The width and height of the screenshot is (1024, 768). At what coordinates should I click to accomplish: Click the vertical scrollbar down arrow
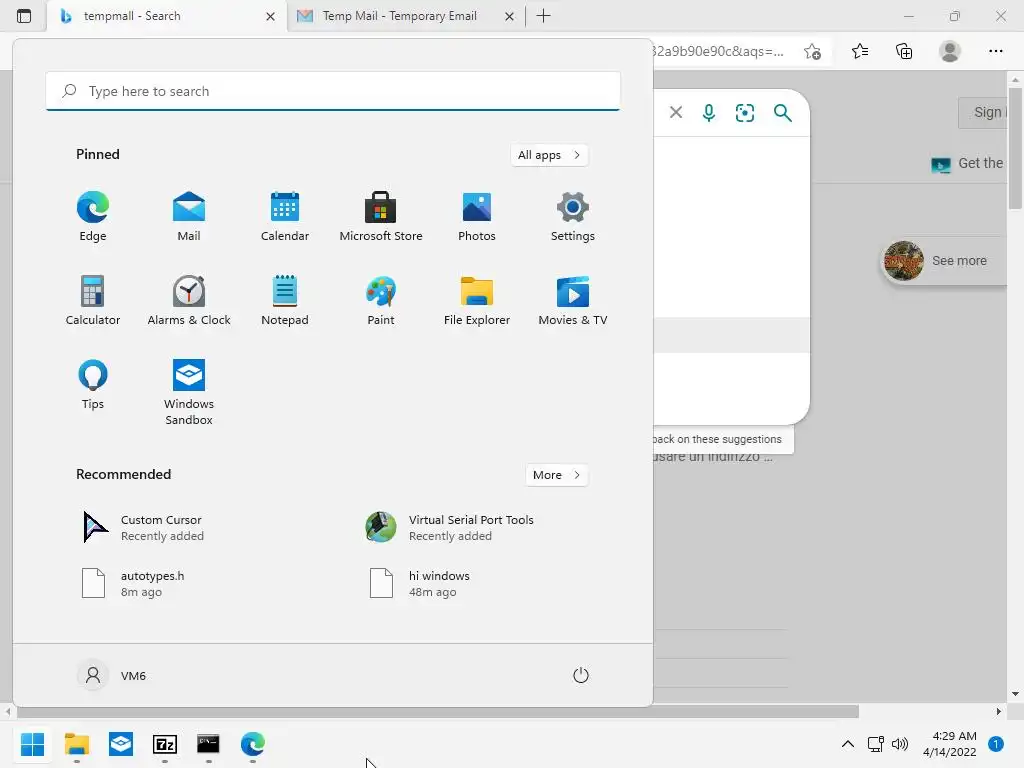coord(1015,694)
